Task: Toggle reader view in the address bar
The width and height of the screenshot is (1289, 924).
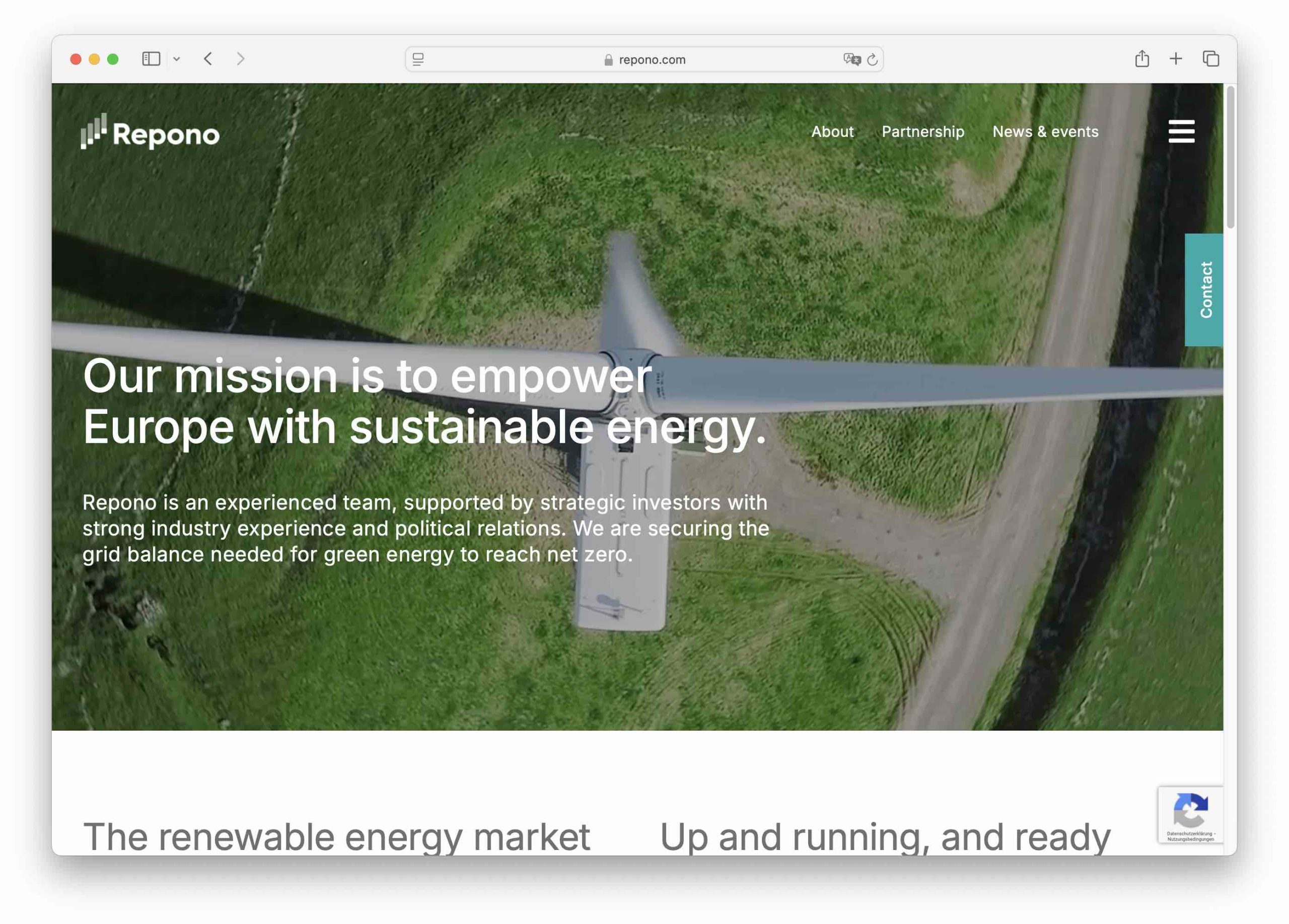Action: point(419,59)
